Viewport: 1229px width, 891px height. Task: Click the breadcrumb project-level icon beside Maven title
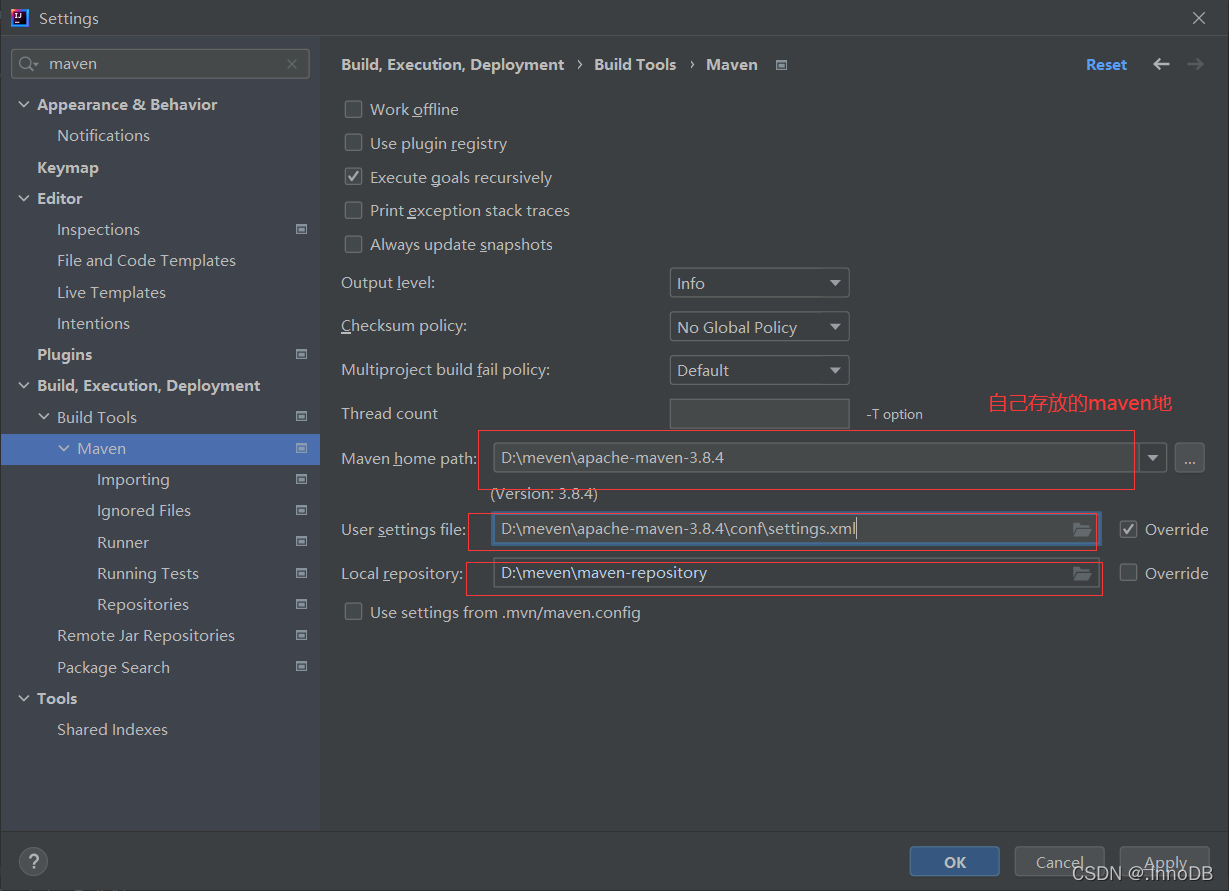[x=782, y=65]
